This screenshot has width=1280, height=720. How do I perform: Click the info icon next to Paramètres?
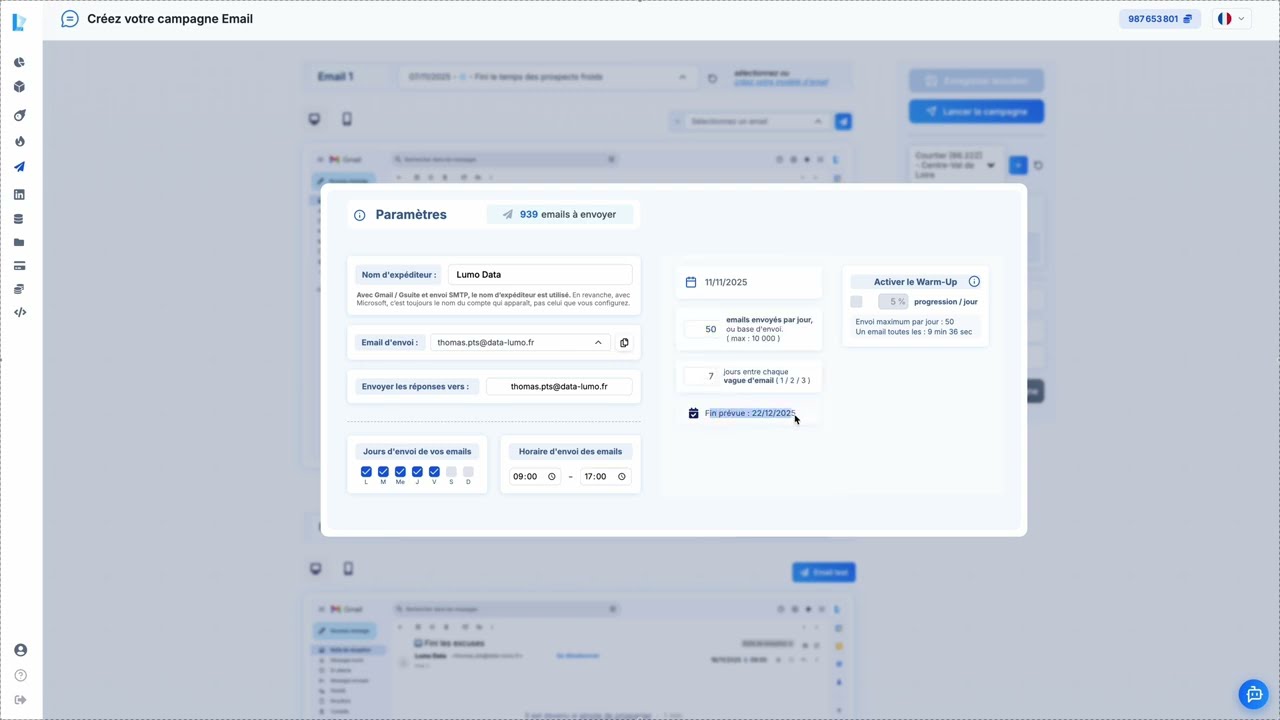tap(360, 215)
